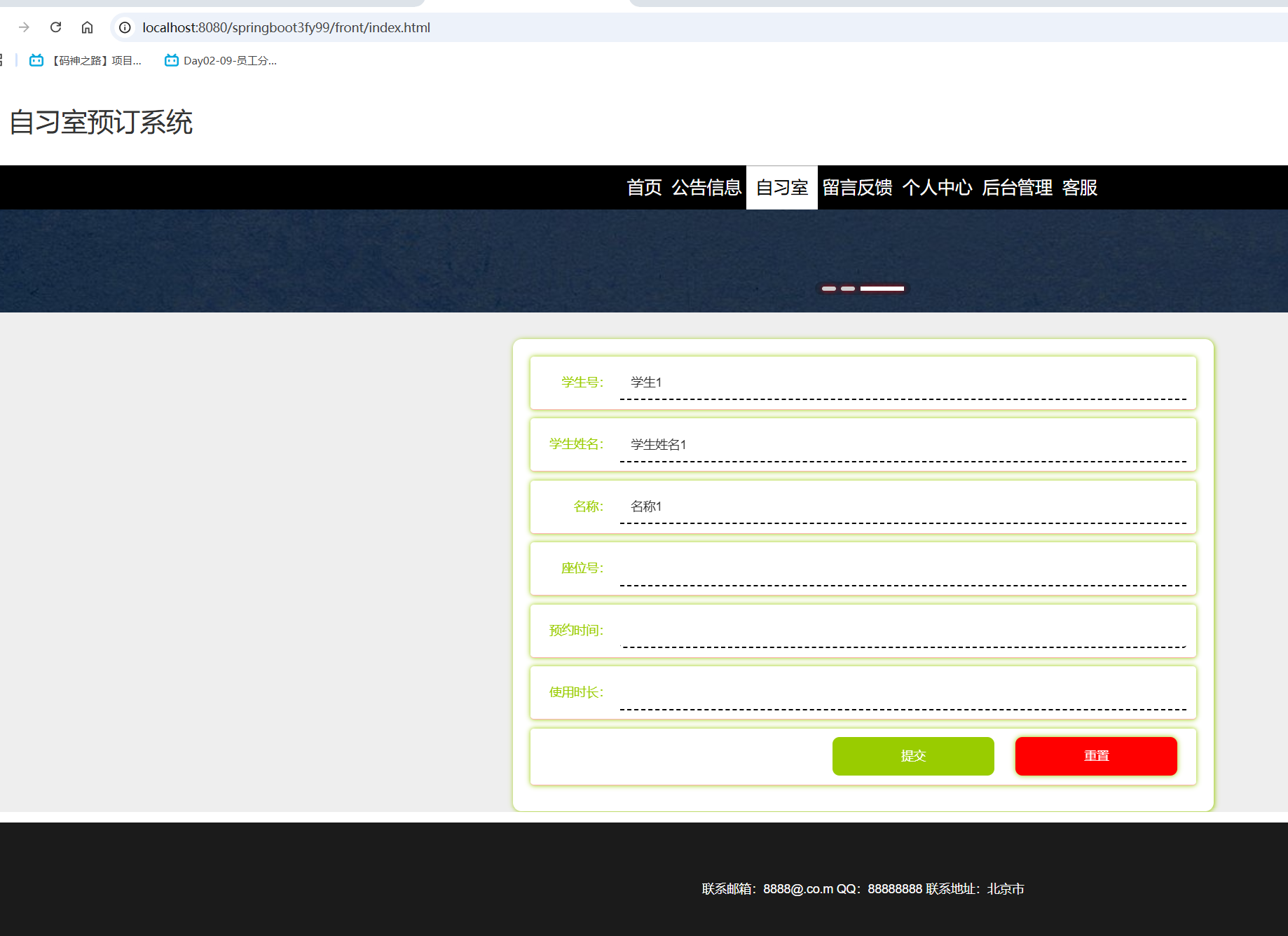
Task: Click the browser reload icon
Action: pos(56,27)
